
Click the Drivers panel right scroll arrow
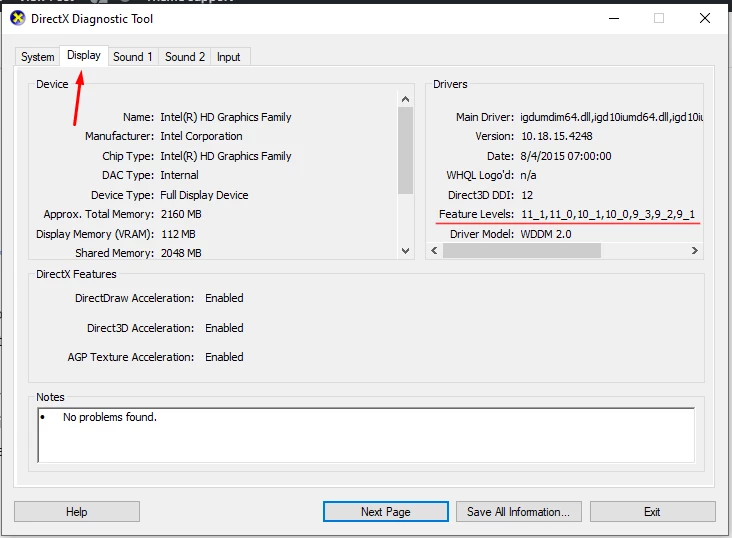pyautogui.click(x=695, y=251)
